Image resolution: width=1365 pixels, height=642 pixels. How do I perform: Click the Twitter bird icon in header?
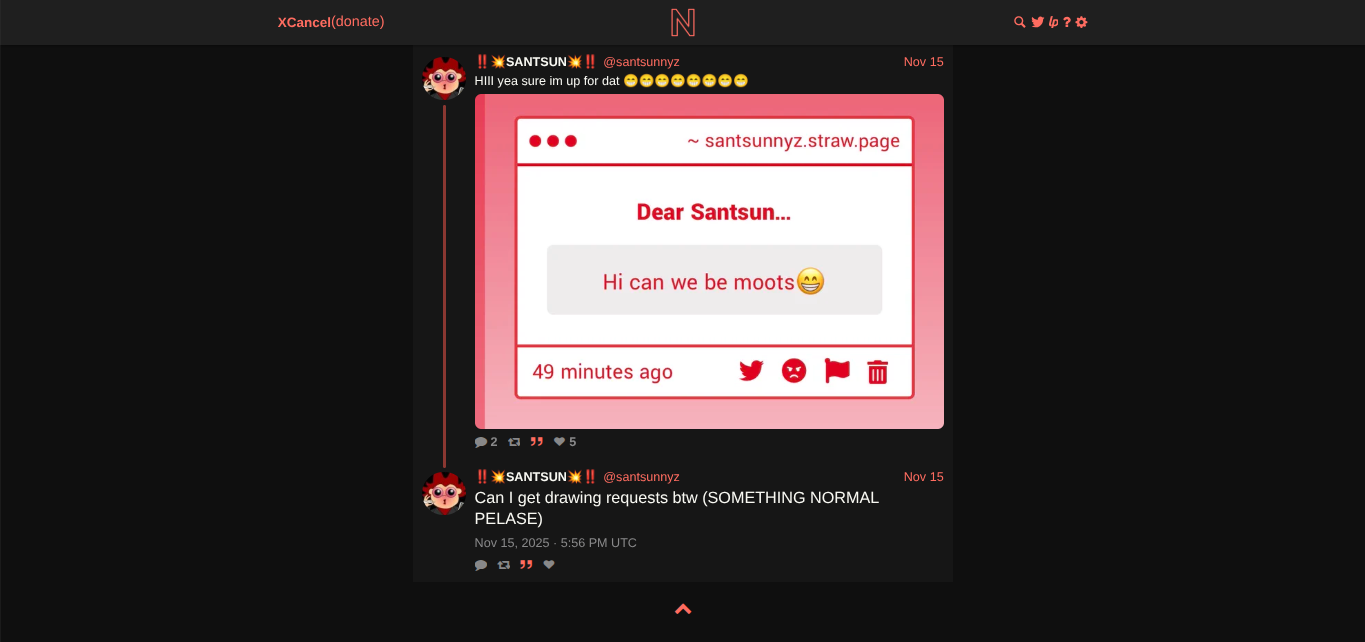coord(1037,22)
